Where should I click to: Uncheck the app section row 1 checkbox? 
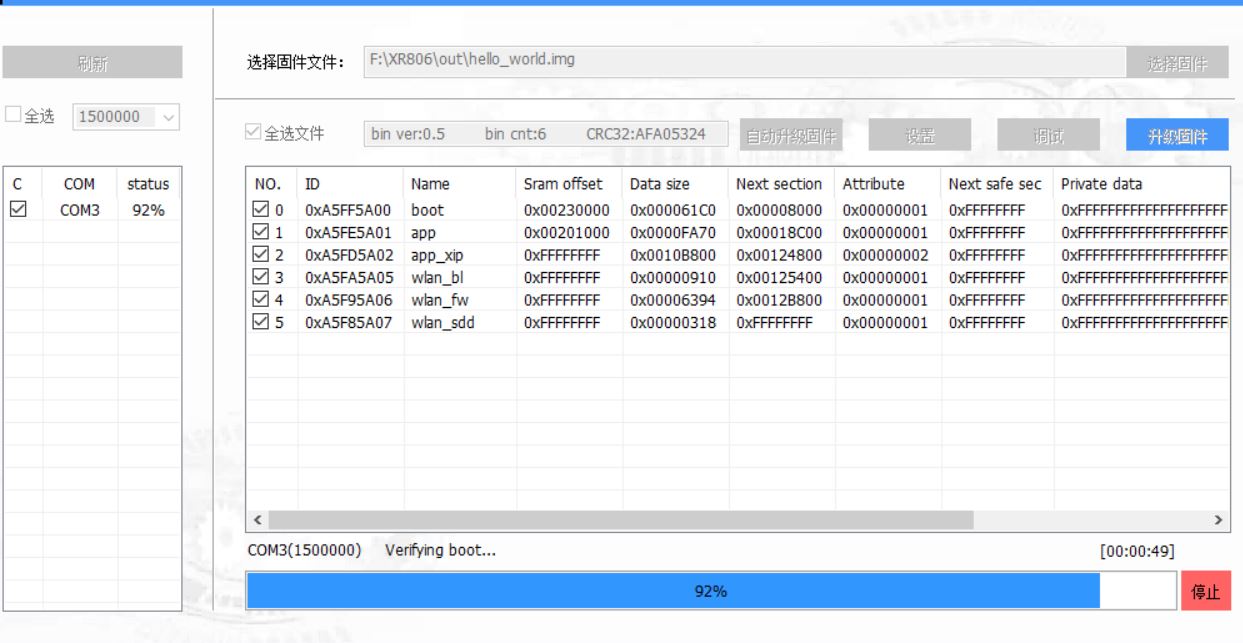coord(260,232)
